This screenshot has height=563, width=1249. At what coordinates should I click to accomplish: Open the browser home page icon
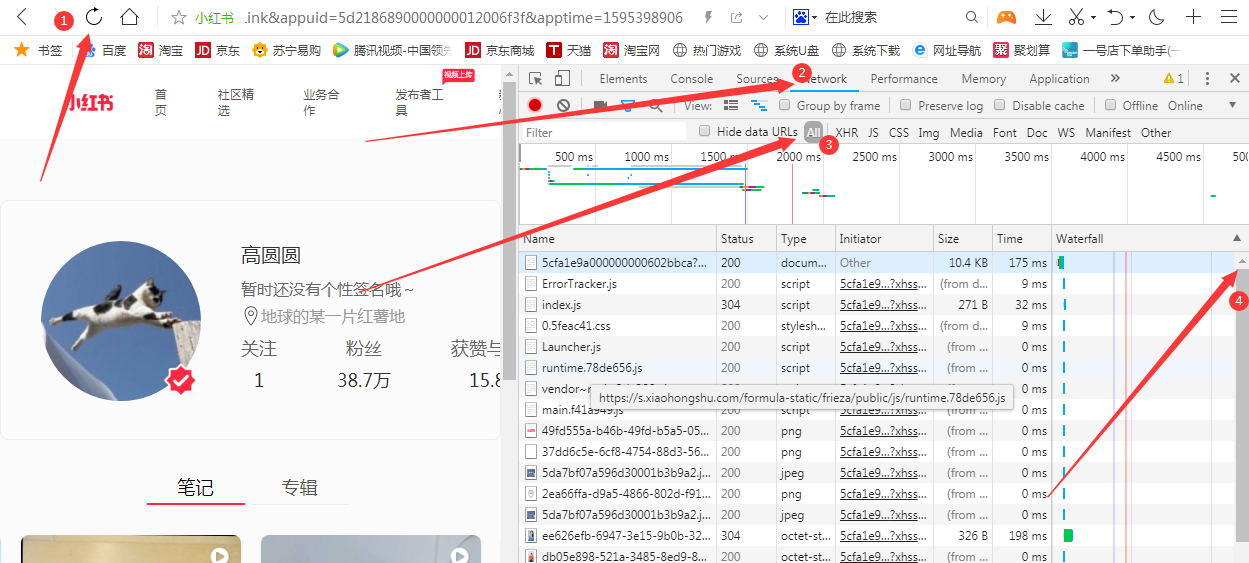point(129,17)
